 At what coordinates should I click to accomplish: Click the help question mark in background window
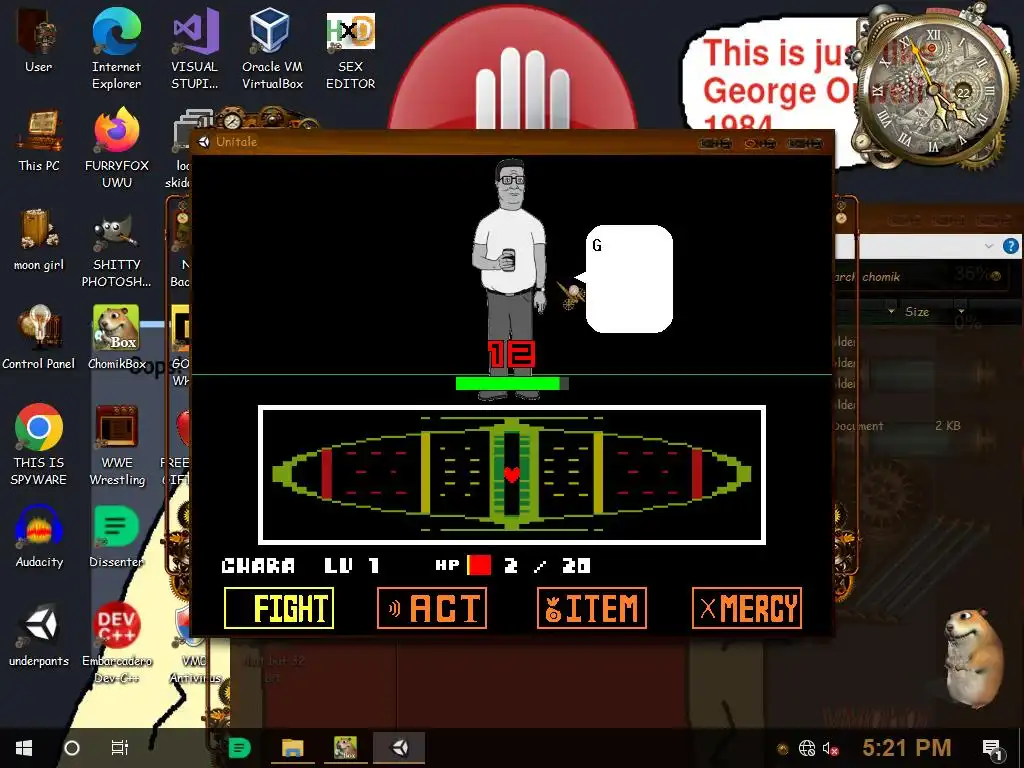pyautogui.click(x=1010, y=246)
